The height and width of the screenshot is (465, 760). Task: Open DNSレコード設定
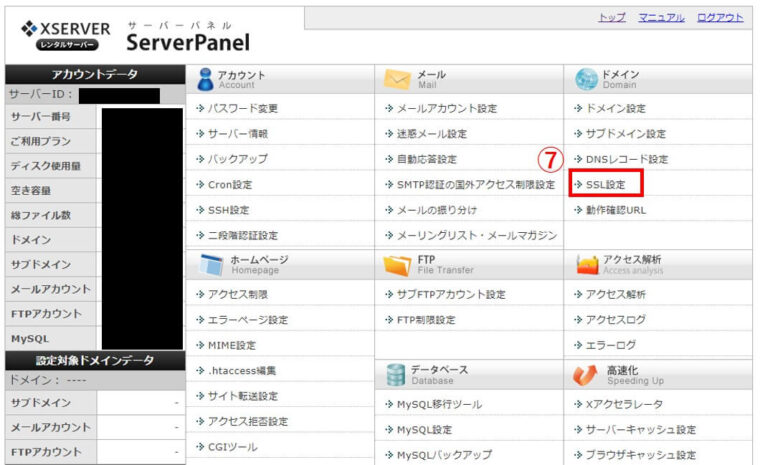(x=627, y=159)
